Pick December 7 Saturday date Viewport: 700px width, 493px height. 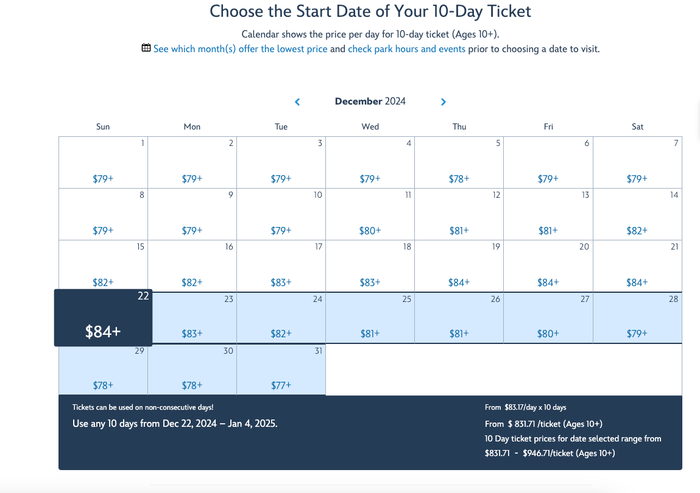[x=637, y=163]
